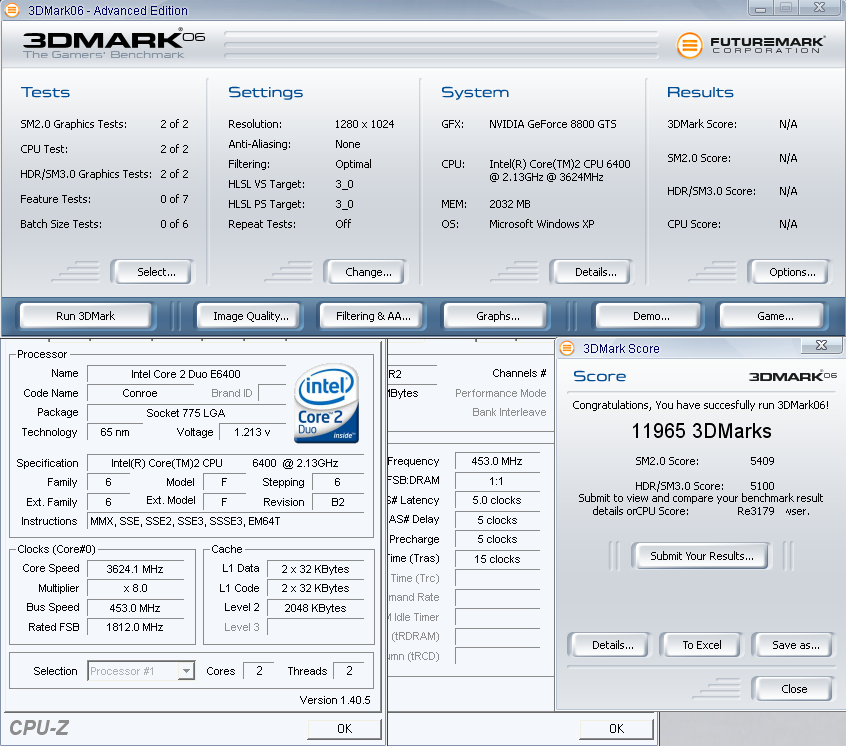Click the 3DMark06 title bar app icon
846x746 pixels.
click(12, 9)
